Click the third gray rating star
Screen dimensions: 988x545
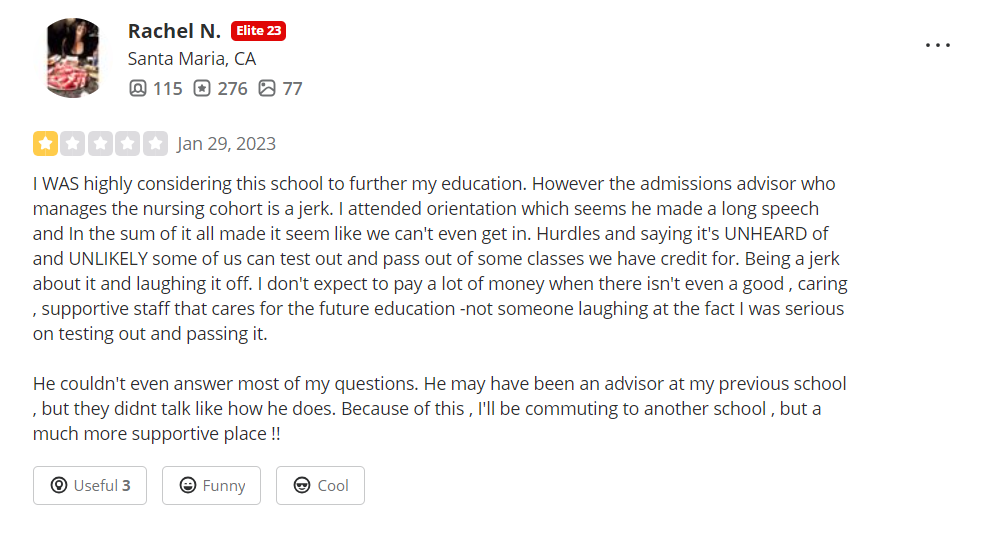click(100, 144)
